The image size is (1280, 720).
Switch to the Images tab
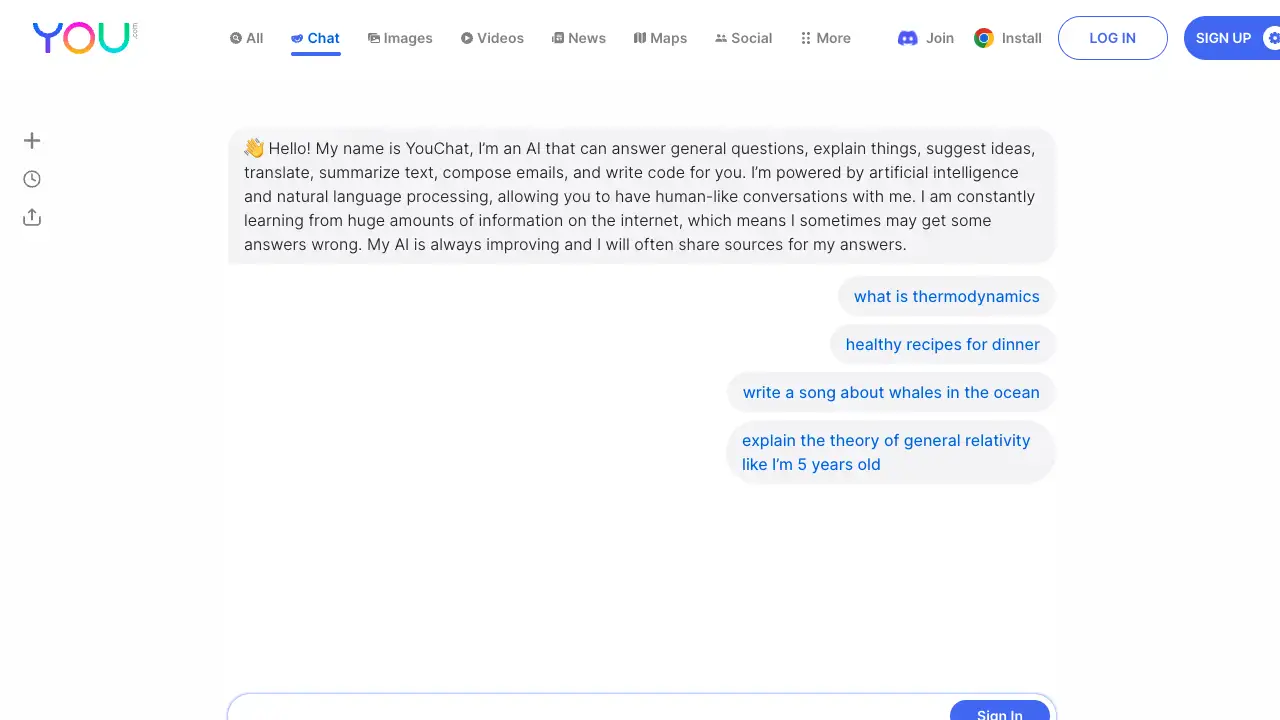(400, 38)
